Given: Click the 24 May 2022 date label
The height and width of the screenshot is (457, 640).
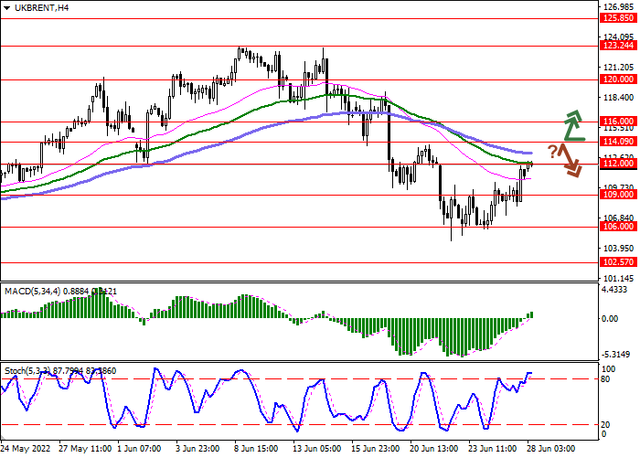Looking at the screenshot, I should point(26,449).
